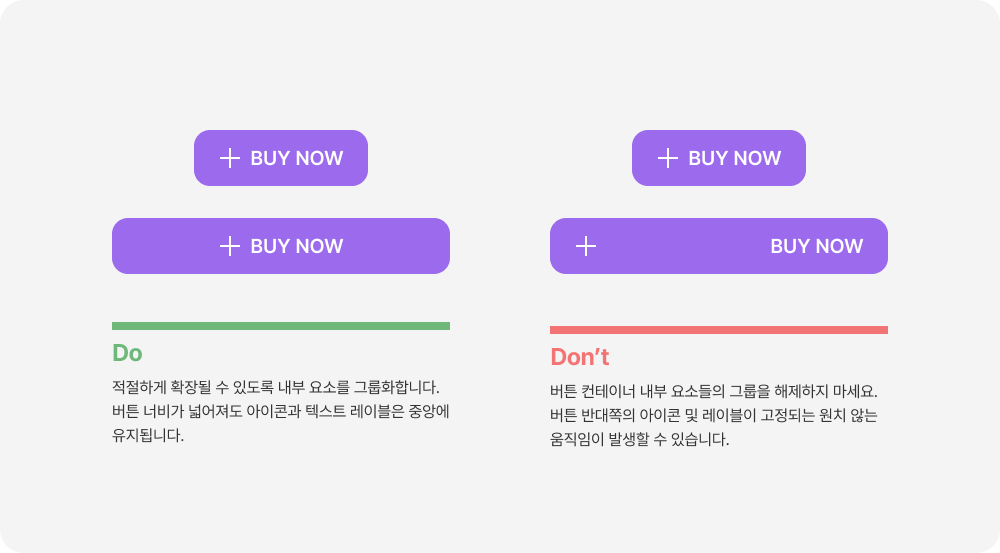Viewport: 1000px width, 553px height.
Task: Click the Don't line starting with 버튼 반대쪽의
Action: (x=714, y=415)
